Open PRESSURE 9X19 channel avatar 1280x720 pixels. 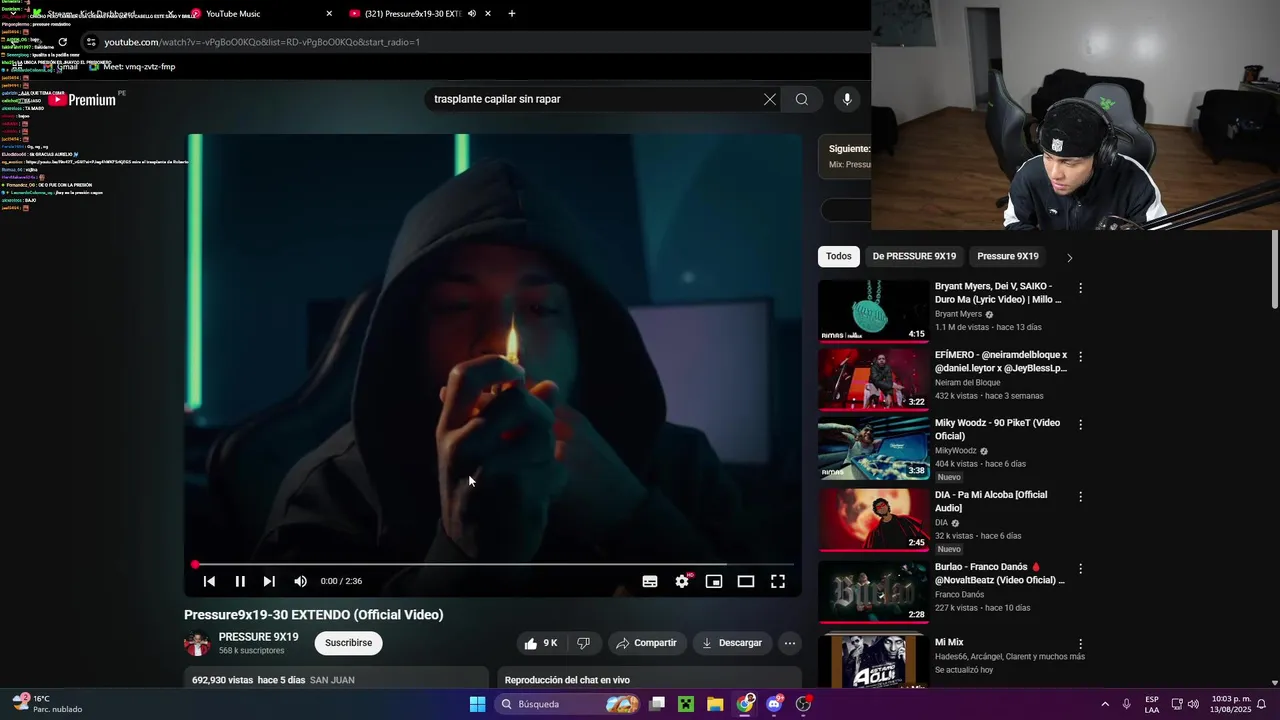pos(197,643)
